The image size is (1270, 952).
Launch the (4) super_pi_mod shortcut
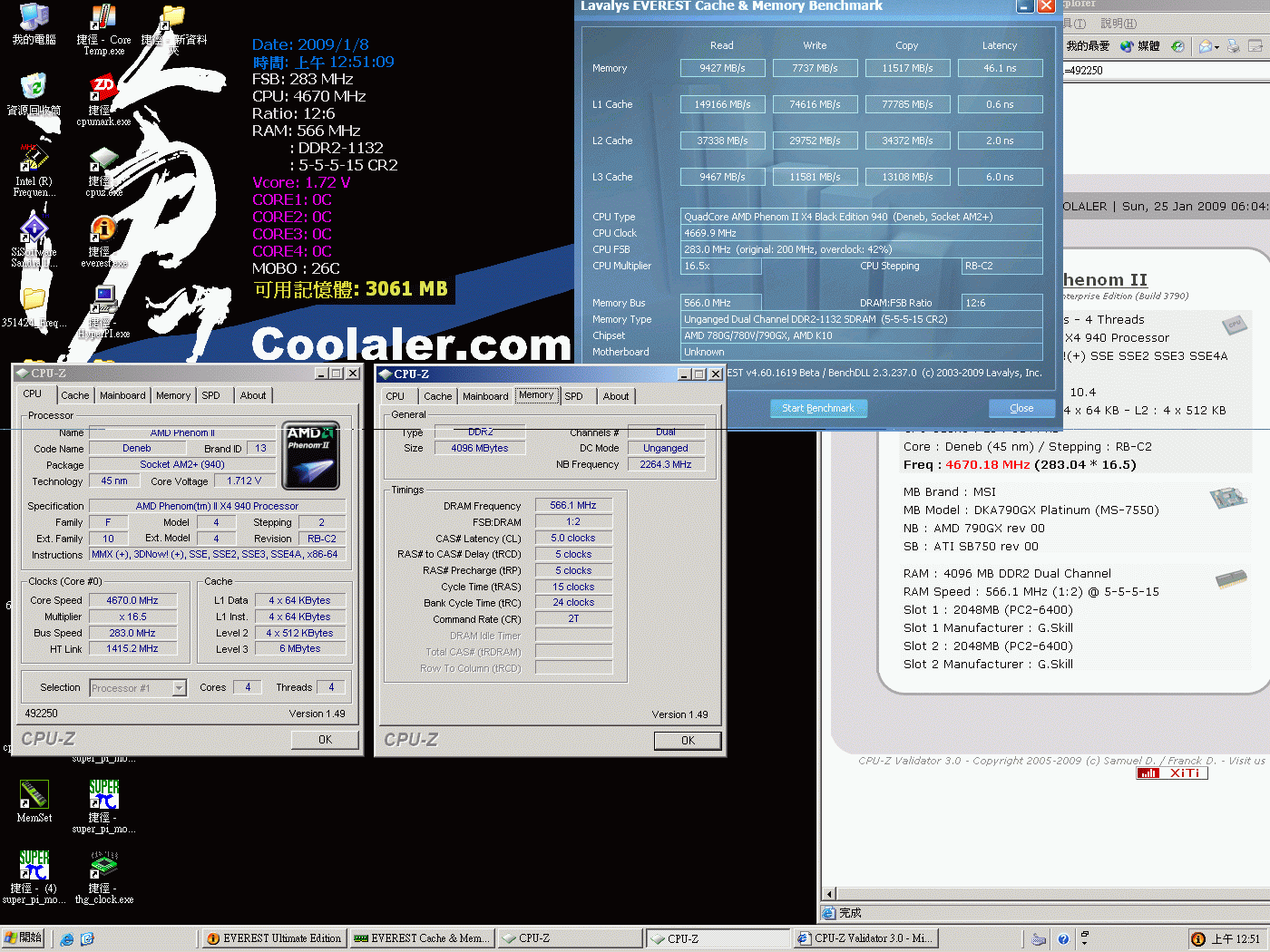[x=34, y=877]
